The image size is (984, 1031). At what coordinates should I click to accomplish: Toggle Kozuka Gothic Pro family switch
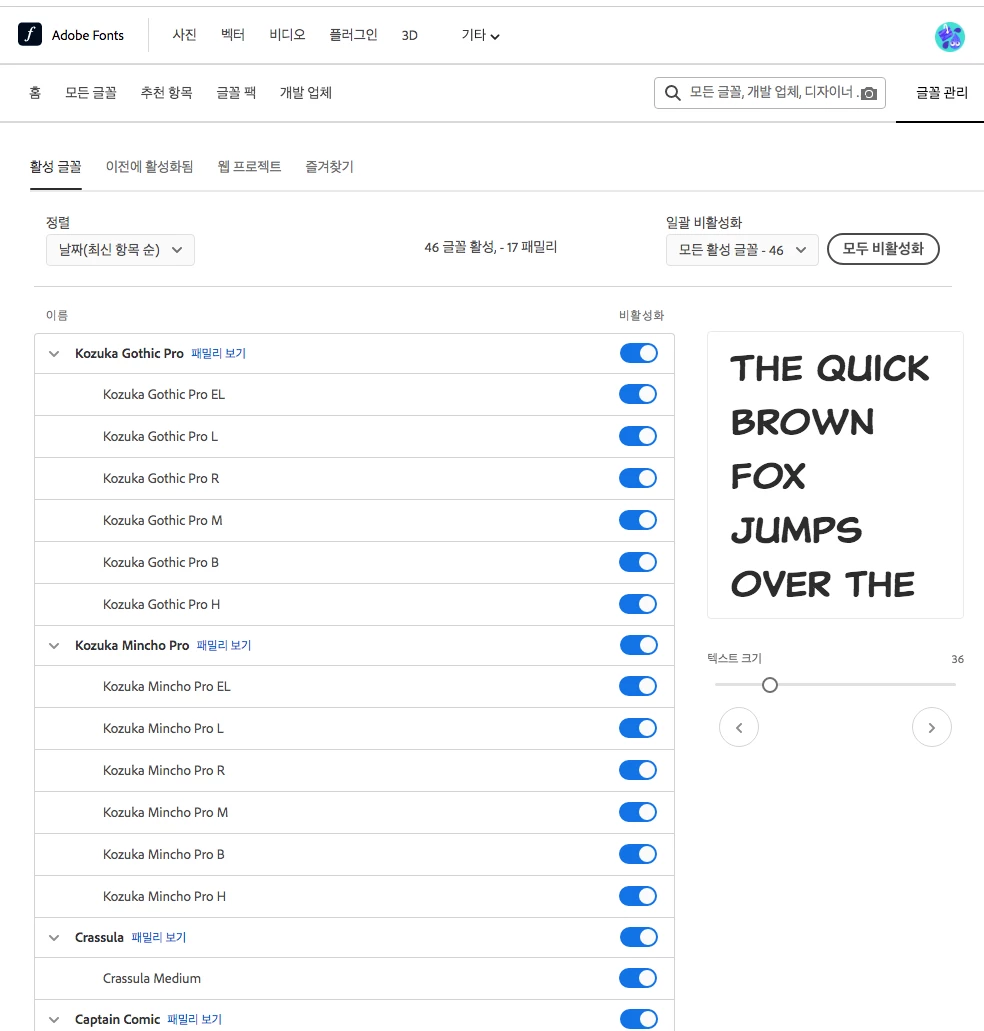638,353
